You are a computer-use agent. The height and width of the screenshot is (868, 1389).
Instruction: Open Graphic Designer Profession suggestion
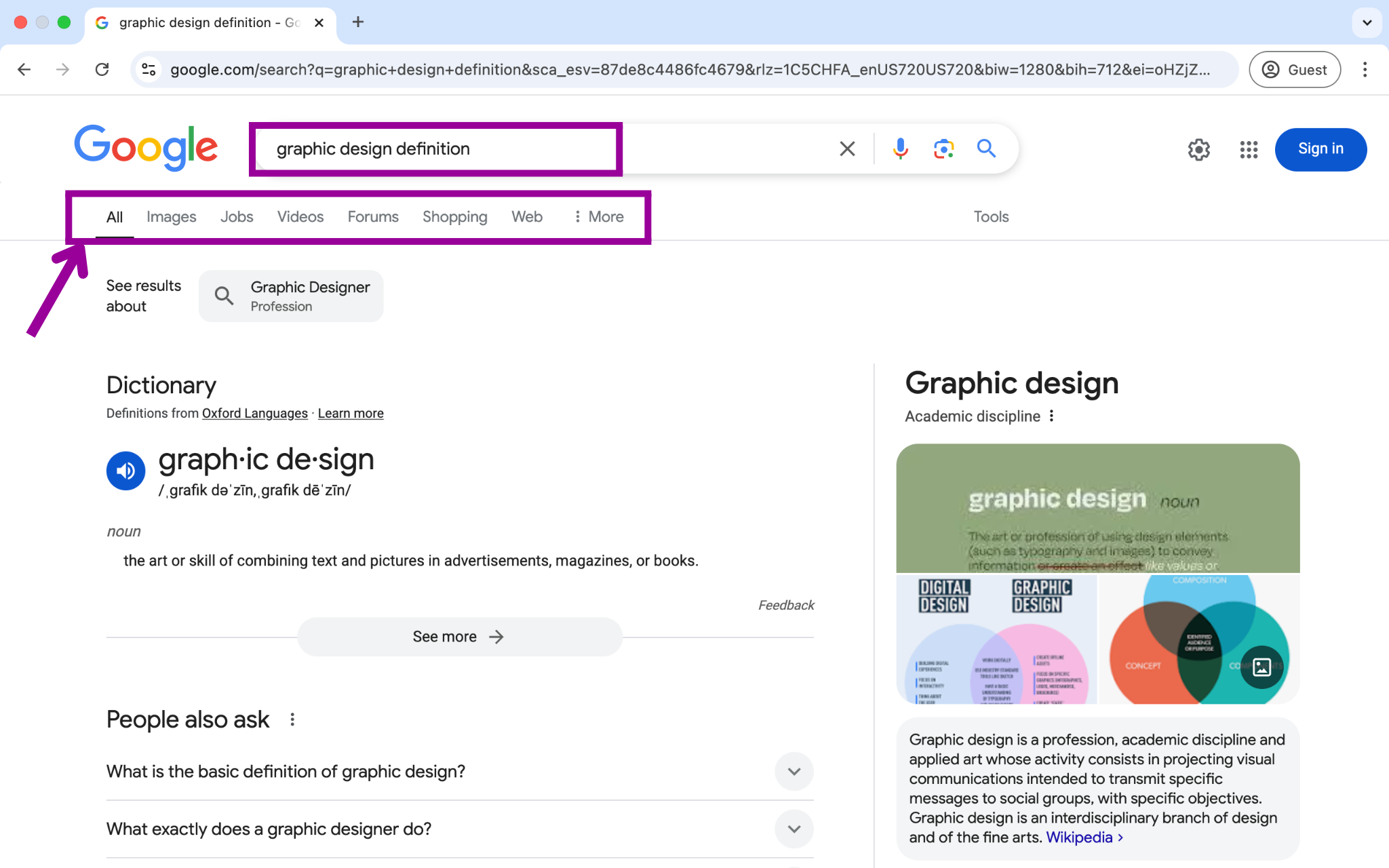click(x=291, y=296)
